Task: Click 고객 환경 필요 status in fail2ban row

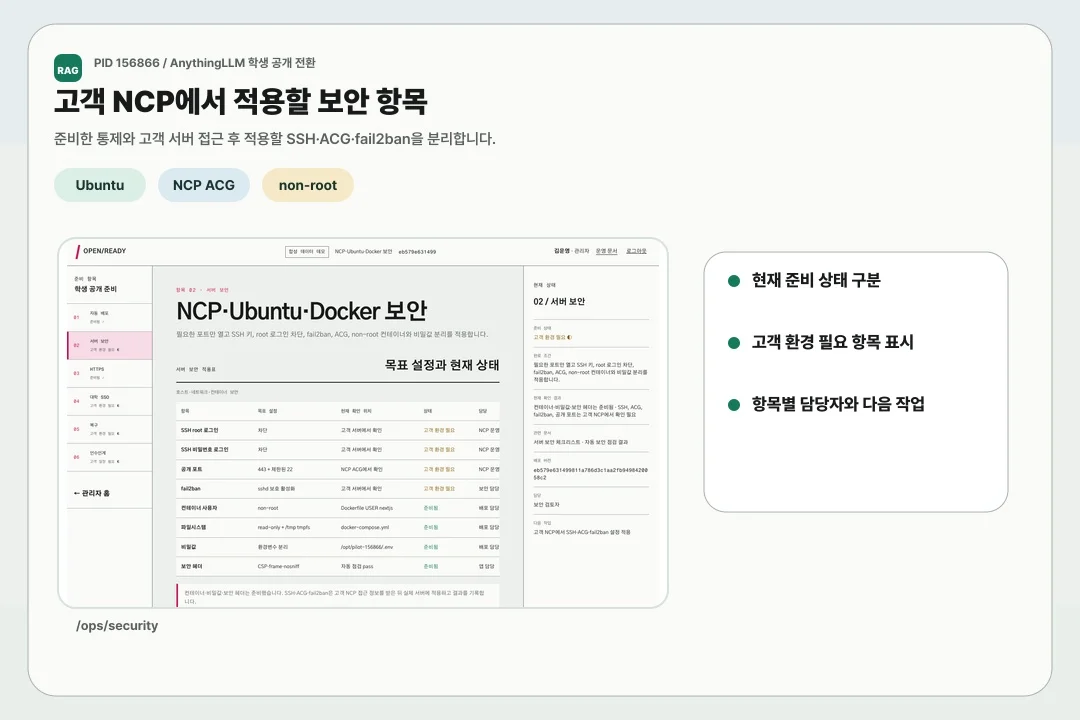Action: 439,488
